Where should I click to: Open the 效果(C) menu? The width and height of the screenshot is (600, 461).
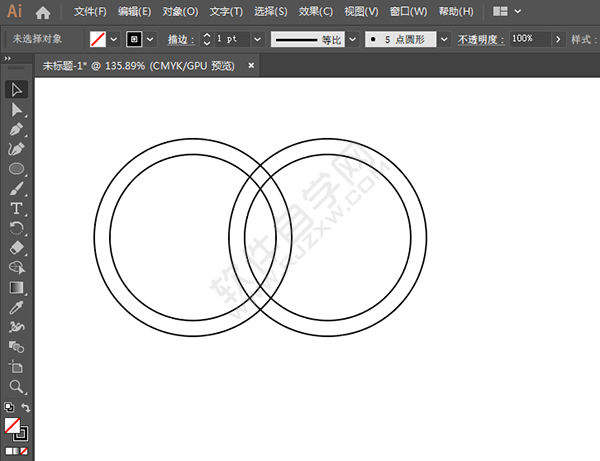pos(316,11)
